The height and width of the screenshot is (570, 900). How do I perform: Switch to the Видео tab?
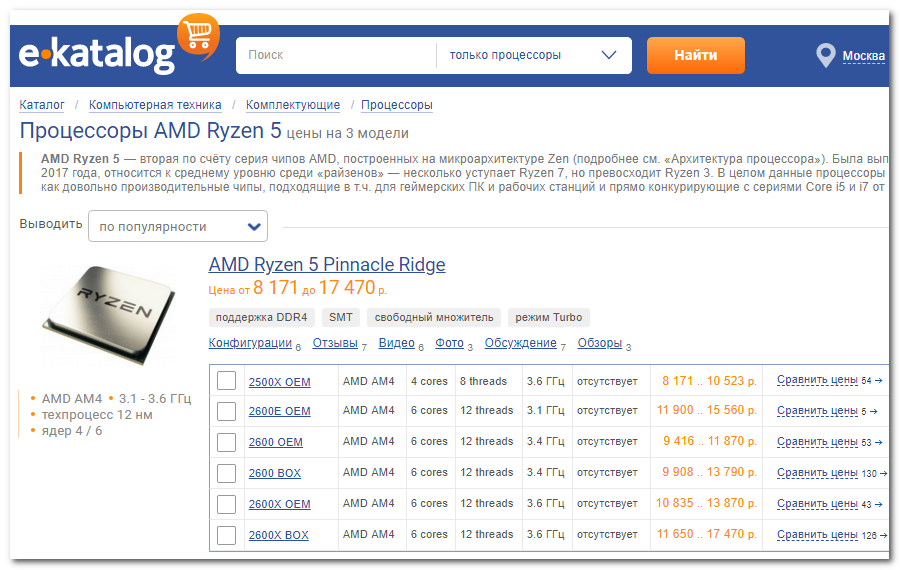pyautogui.click(x=397, y=343)
